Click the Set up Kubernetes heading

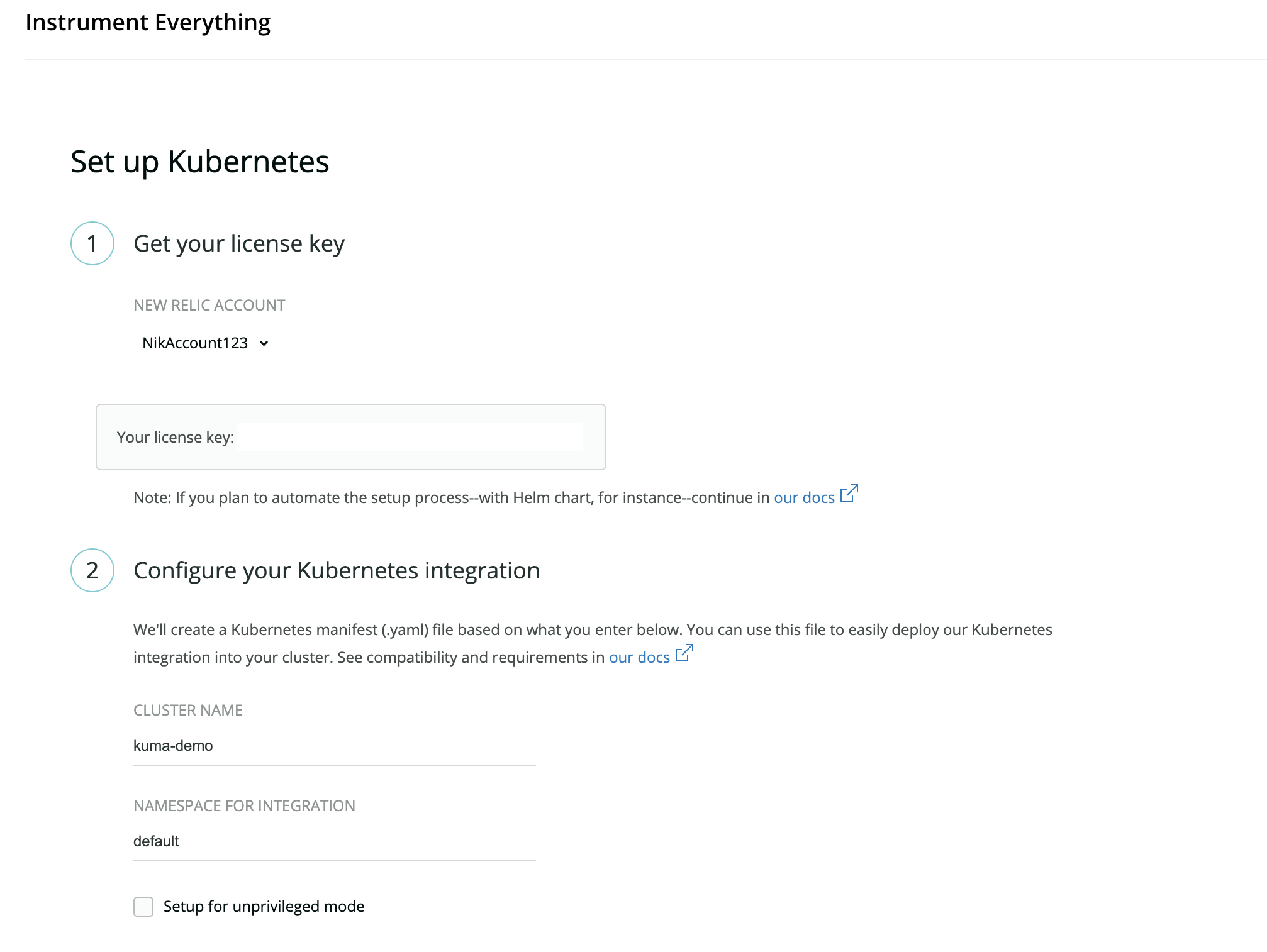tap(200, 162)
